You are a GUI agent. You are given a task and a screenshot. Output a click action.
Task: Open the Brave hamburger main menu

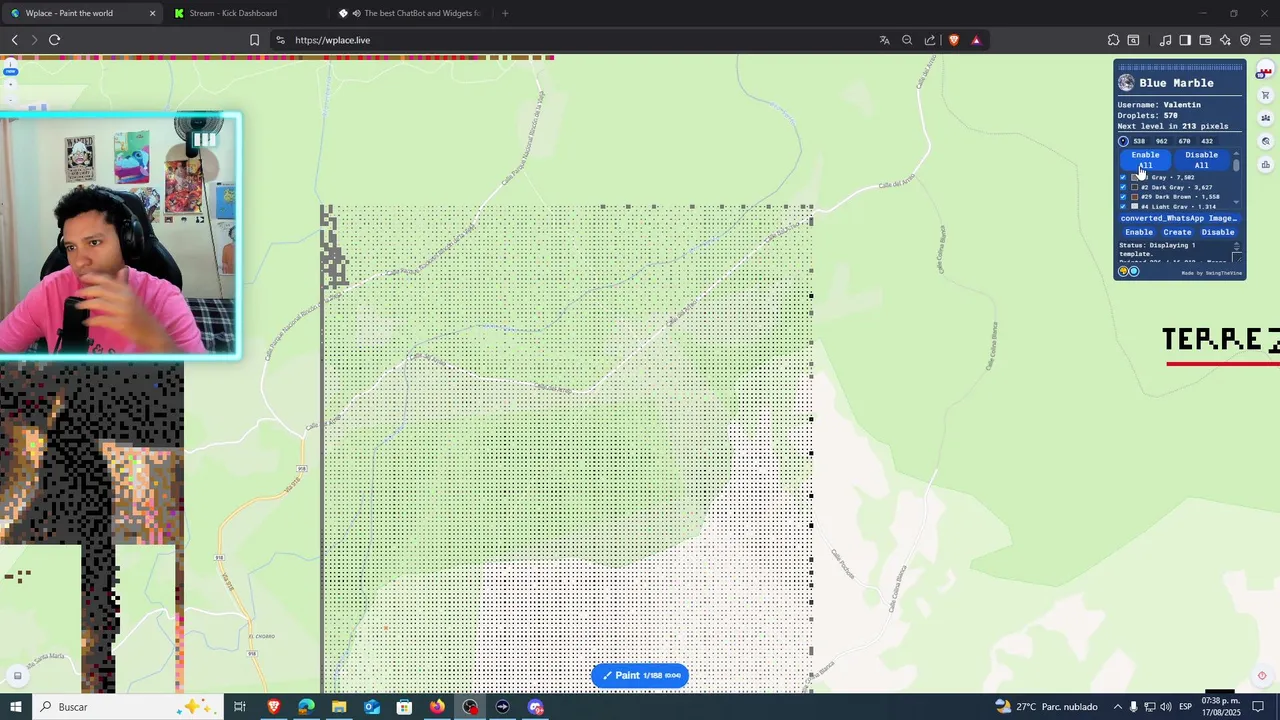(x=1265, y=40)
